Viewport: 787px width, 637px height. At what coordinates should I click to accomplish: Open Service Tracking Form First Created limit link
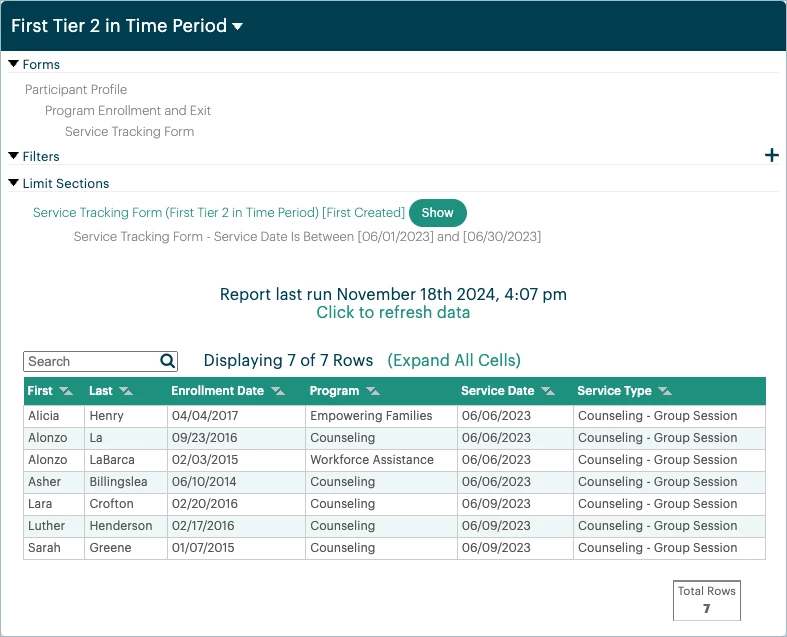coord(219,213)
